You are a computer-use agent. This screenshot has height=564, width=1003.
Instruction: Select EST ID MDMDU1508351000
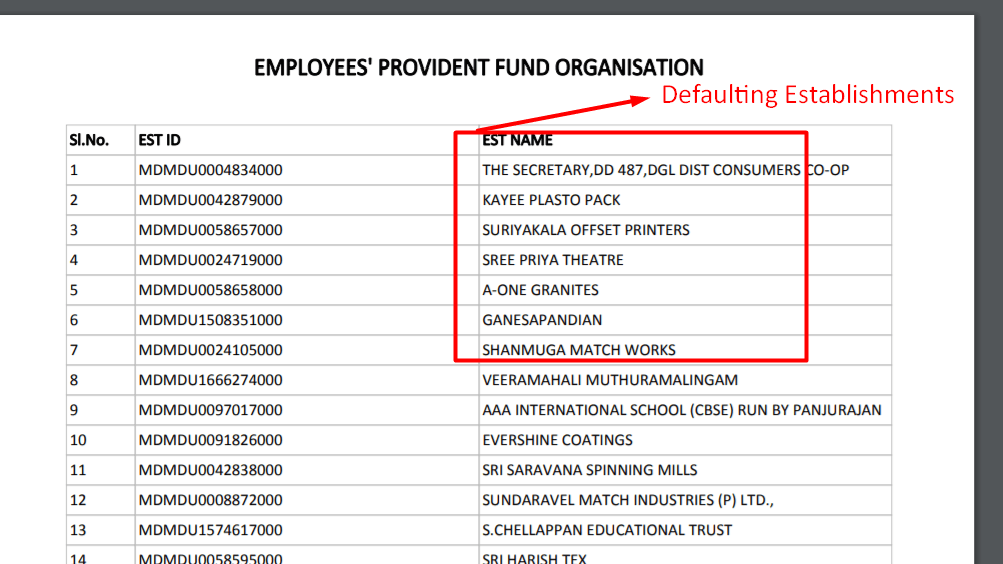click(x=210, y=320)
